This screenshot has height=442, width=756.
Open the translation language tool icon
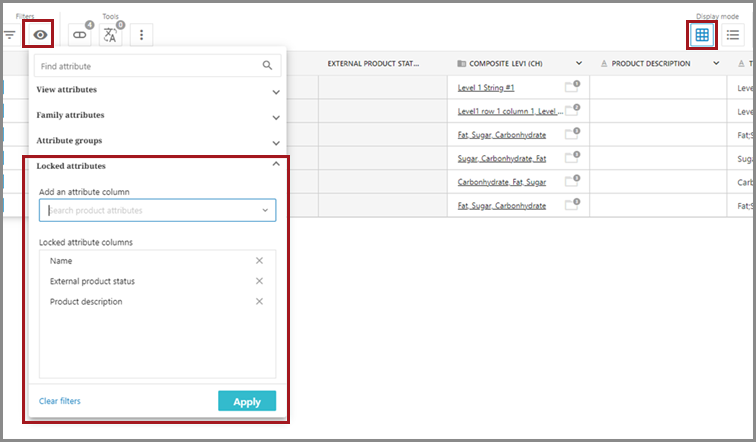pos(110,35)
